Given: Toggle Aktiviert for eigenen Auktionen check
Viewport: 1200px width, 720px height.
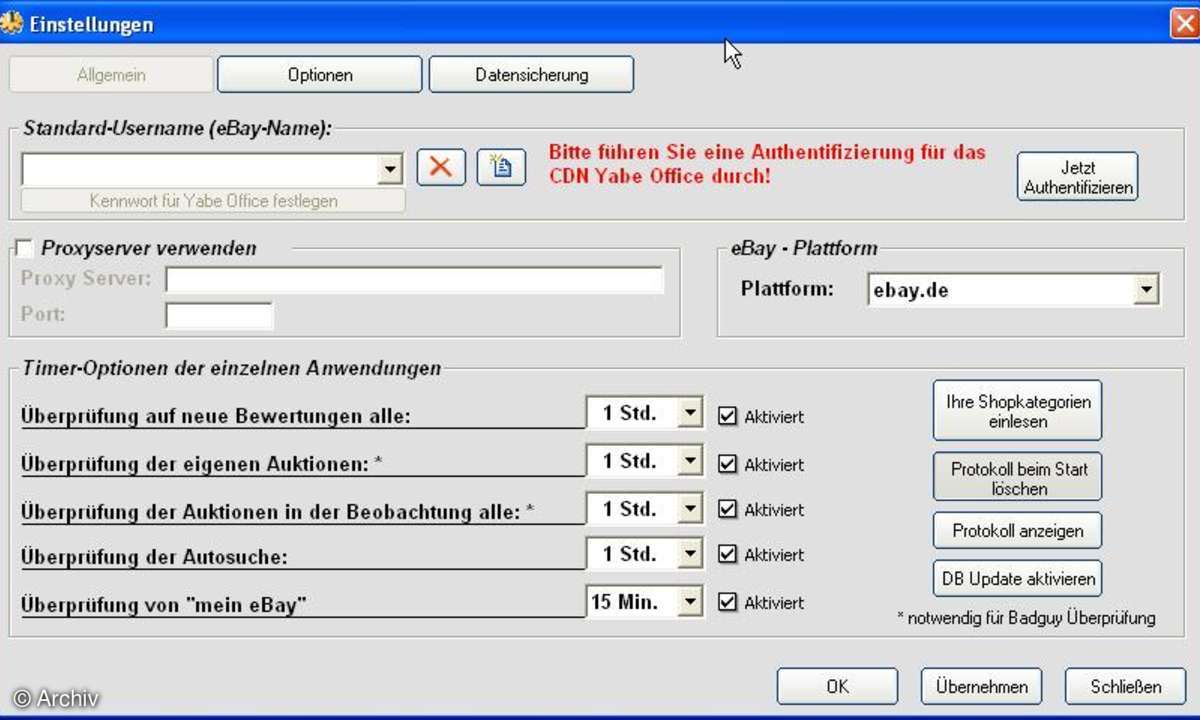Looking at the screenshot, I should click(x=727, y=464).
